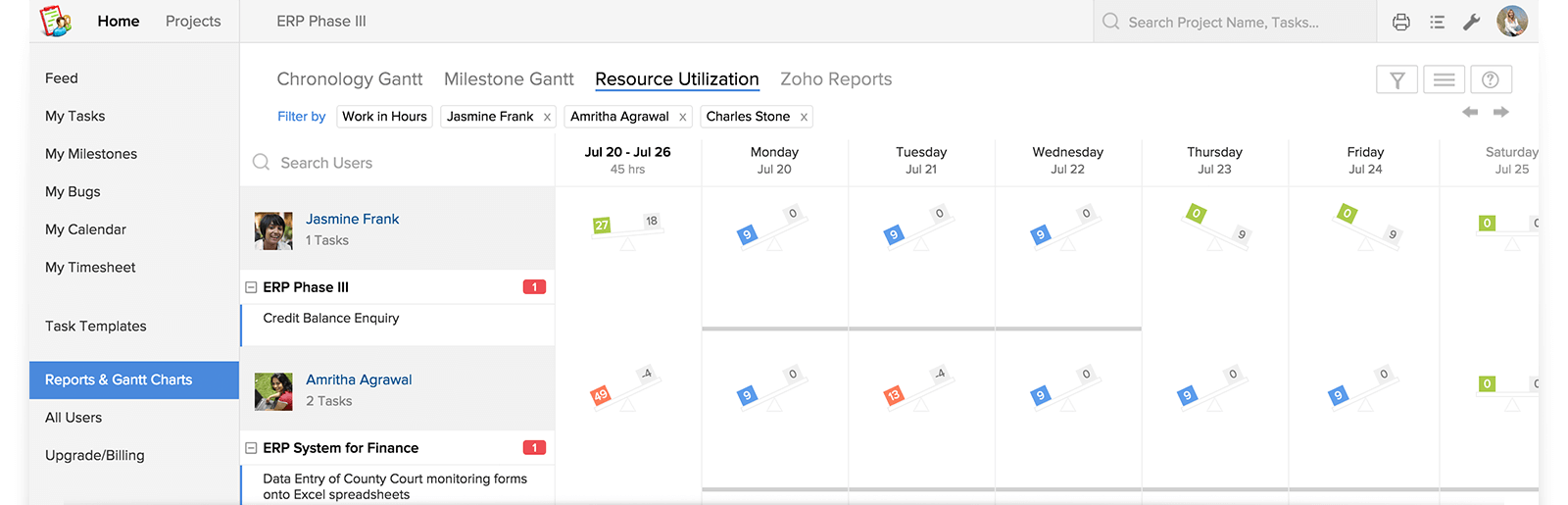1568x505 pixels.
Task: Open the help question mark button
Action: click(1491, 79)
